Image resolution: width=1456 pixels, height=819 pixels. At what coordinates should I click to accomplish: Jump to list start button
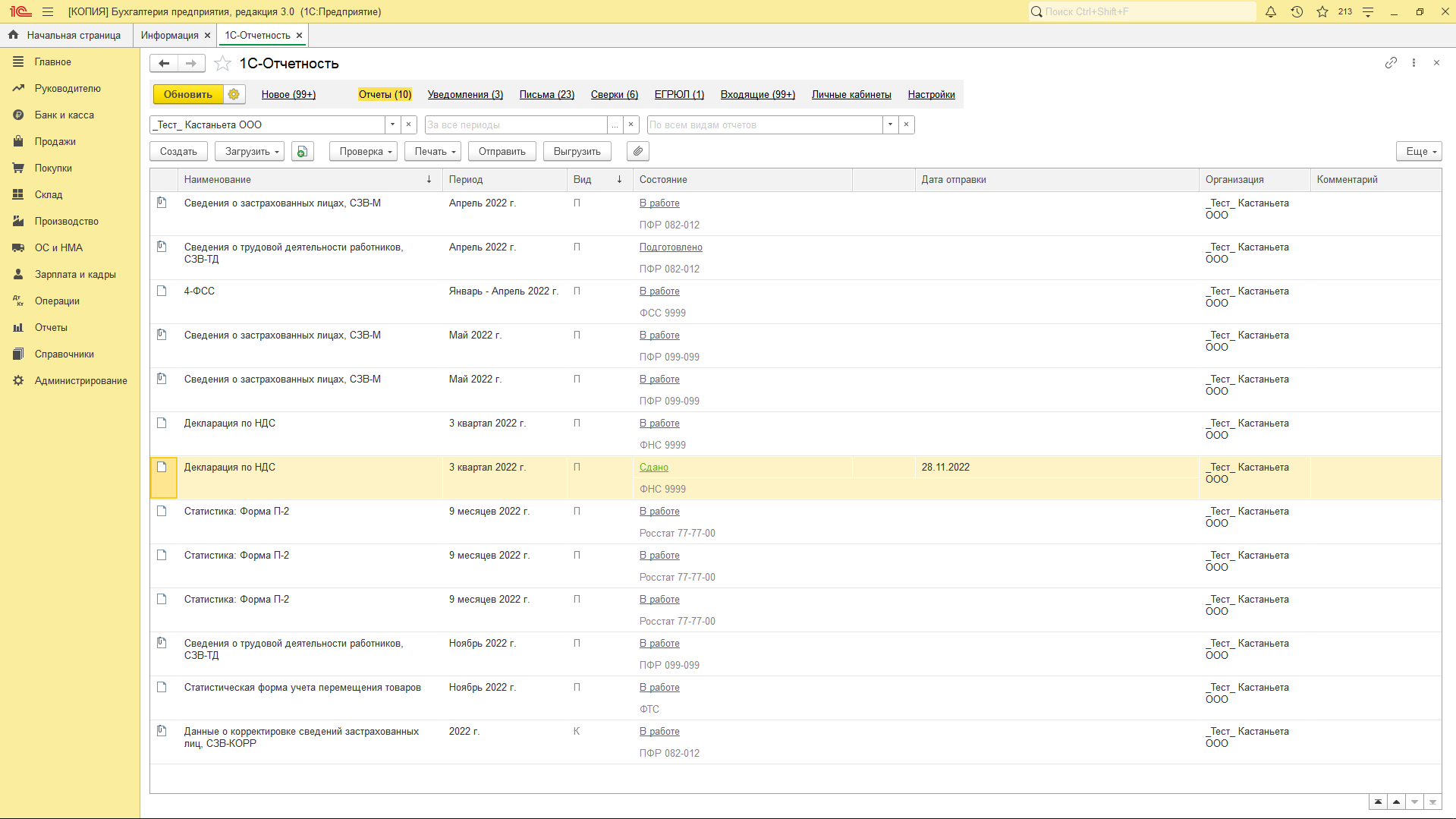click(1378, 802)
